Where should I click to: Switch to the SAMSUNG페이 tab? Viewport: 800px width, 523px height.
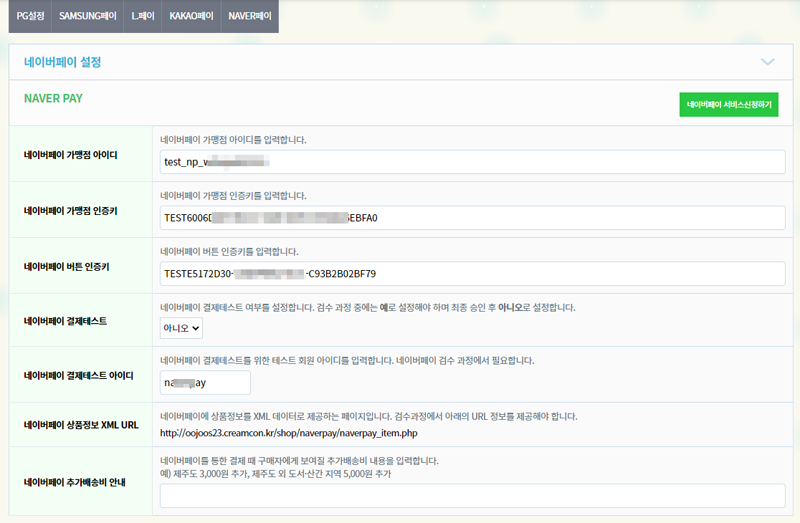pyautogui.click(x=87, y=16)
